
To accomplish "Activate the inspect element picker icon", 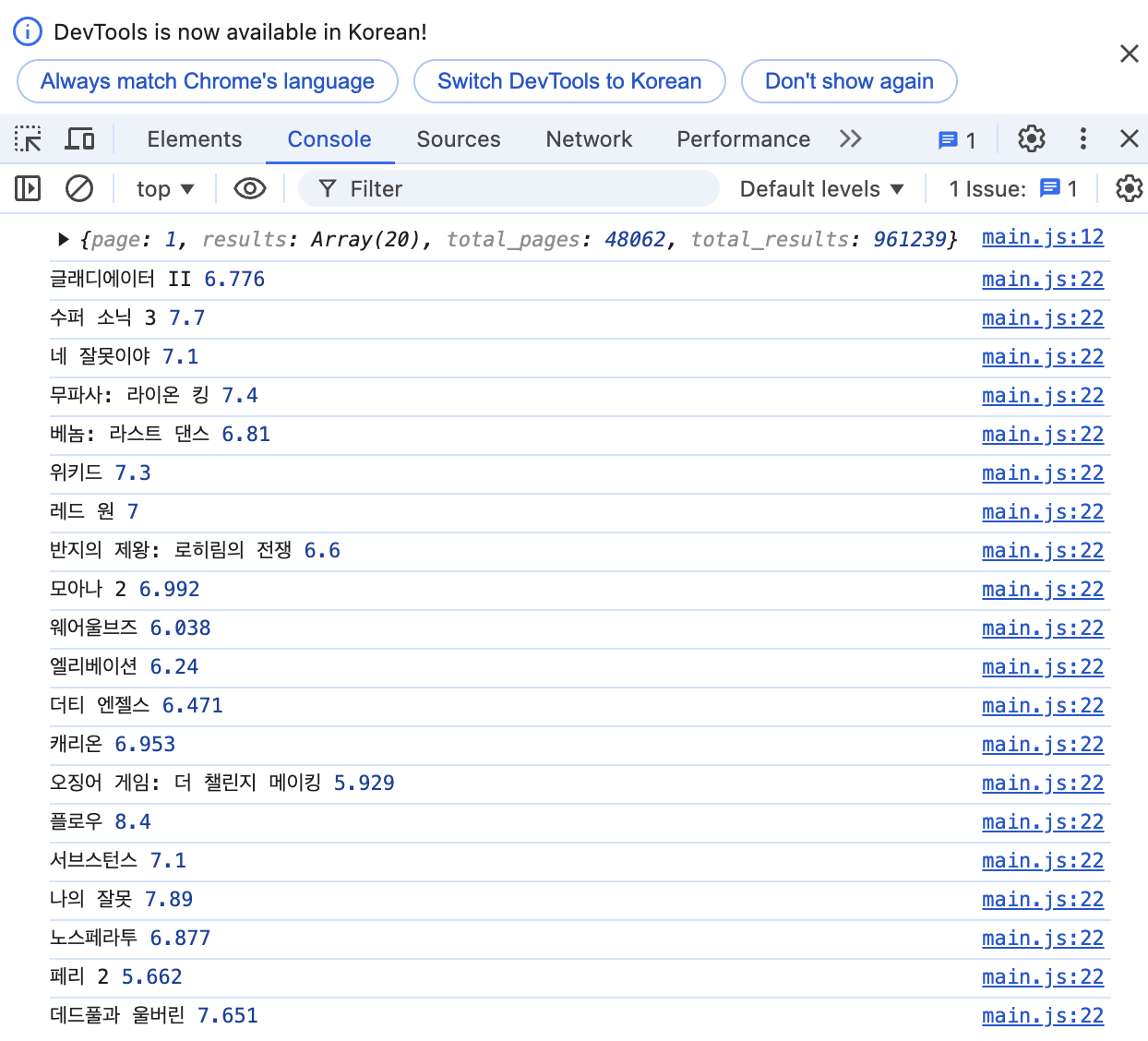I will pyautogui.click(x=29, y=139).
